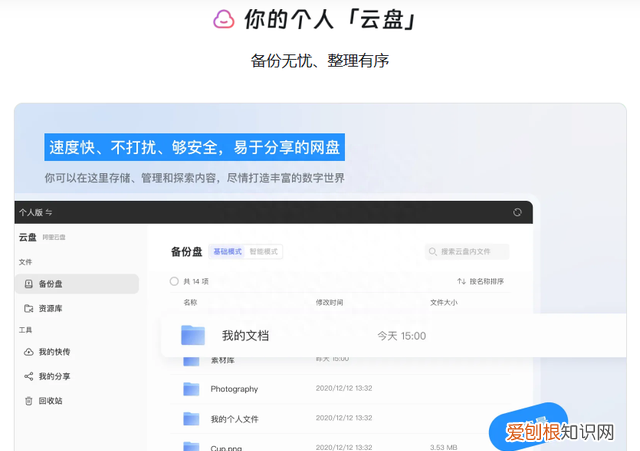This screenshot has height=451, width=640.
Task: Click the 共 14 项 item count text
Action: point(196,281)
